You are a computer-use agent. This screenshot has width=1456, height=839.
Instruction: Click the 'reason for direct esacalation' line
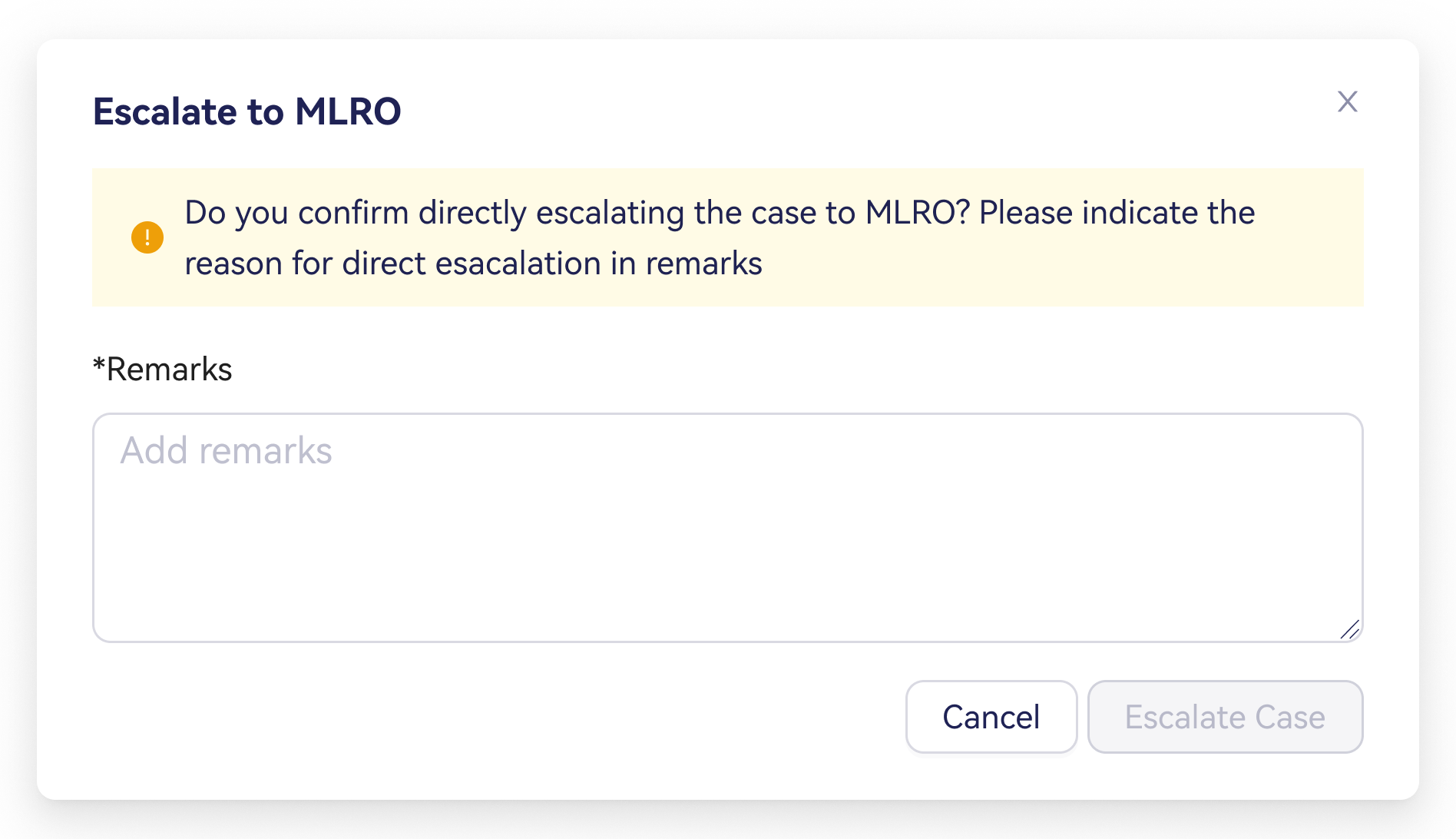click(x=472, y=264)
